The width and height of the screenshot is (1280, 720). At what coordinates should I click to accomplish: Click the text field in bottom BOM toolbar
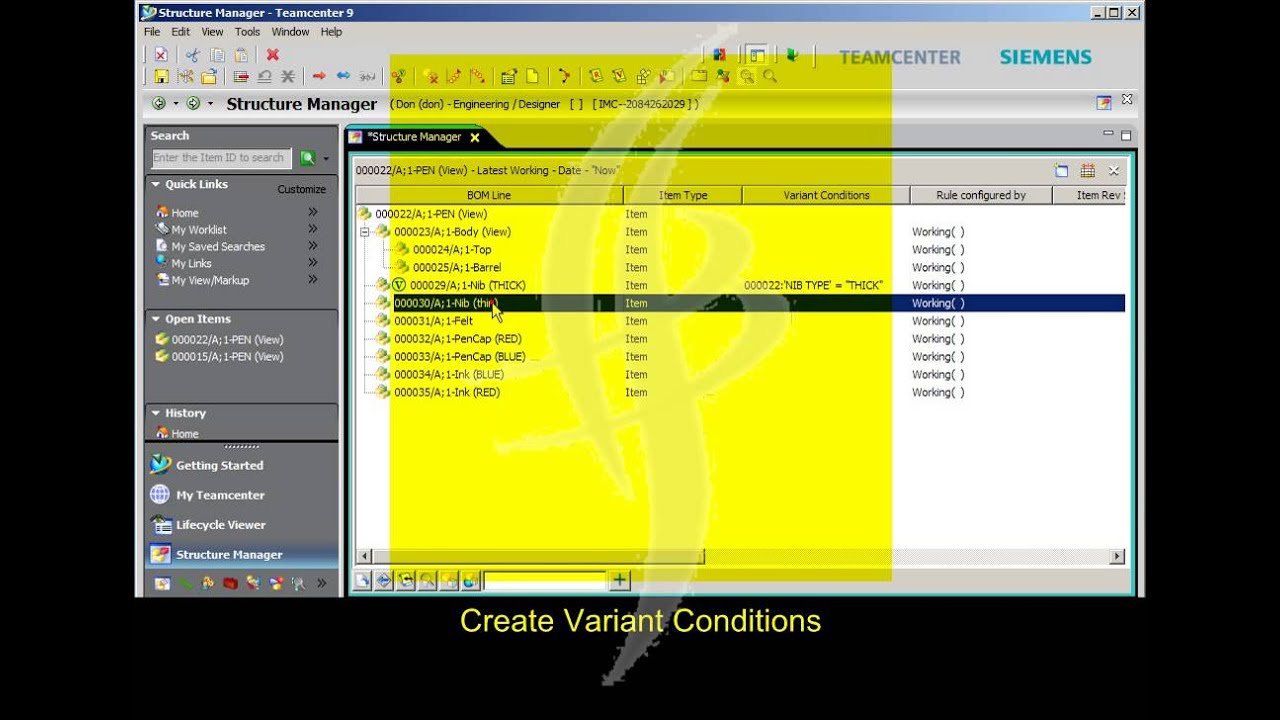pos(546,580)
